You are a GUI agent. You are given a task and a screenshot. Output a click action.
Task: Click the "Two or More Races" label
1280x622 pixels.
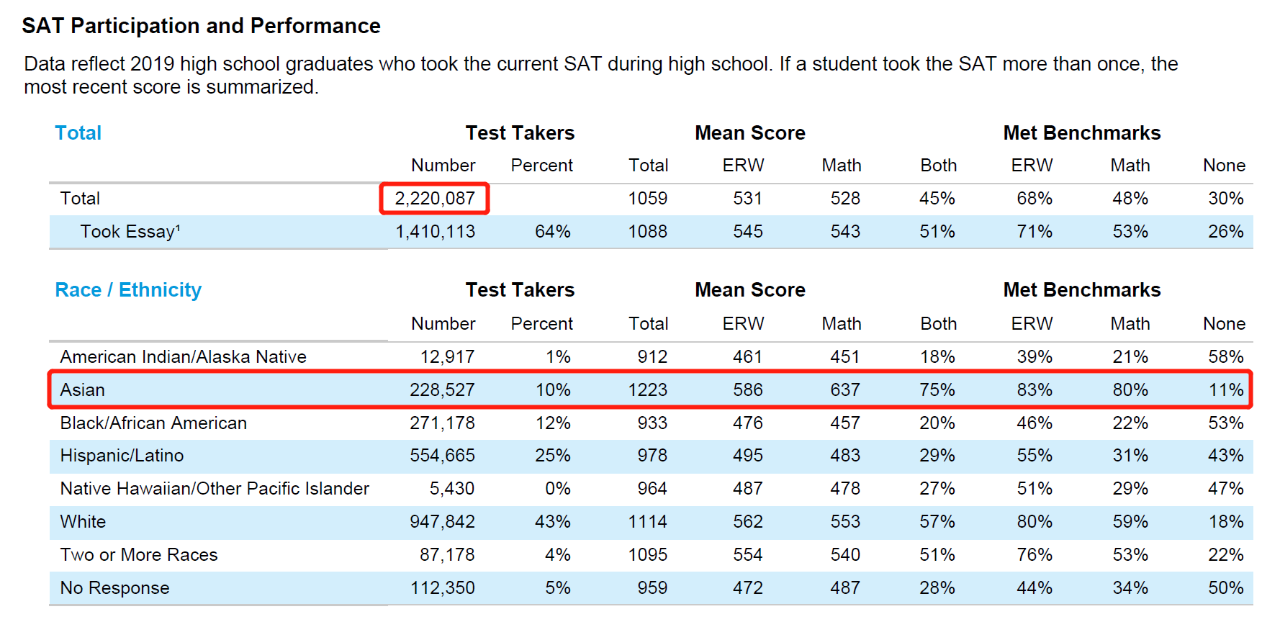point(139,555)
